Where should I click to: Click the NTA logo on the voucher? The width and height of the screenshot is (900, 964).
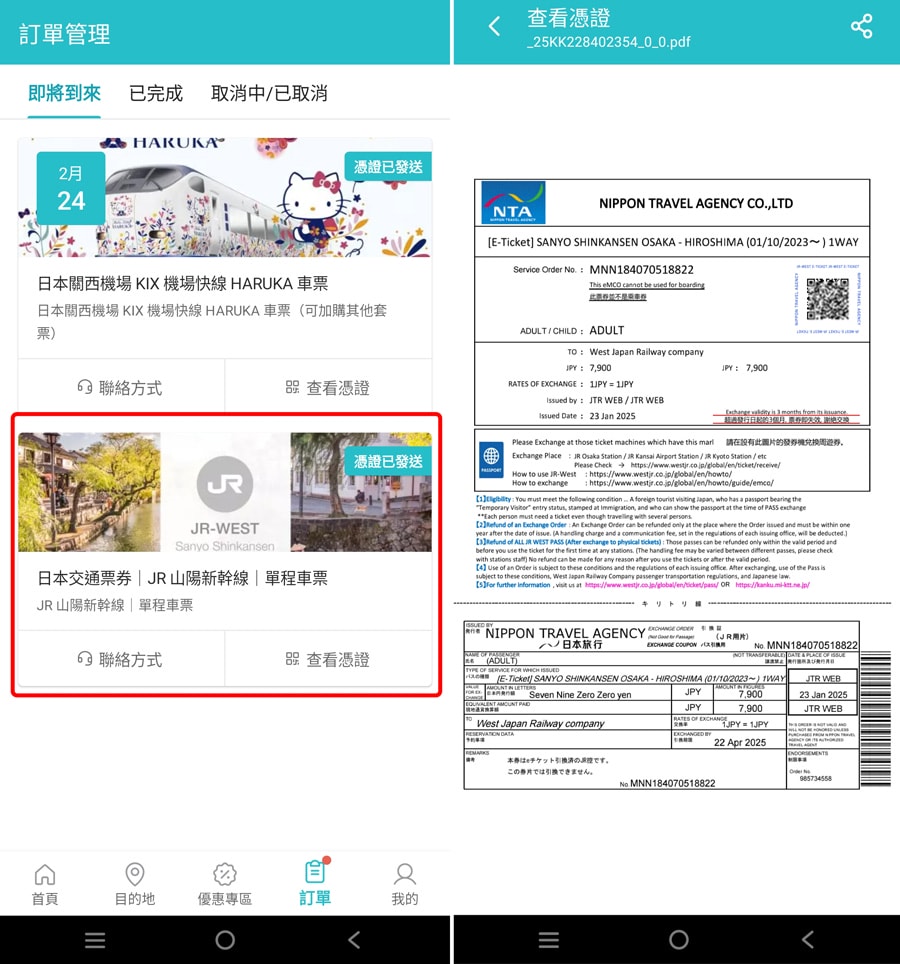coord(513,202)
